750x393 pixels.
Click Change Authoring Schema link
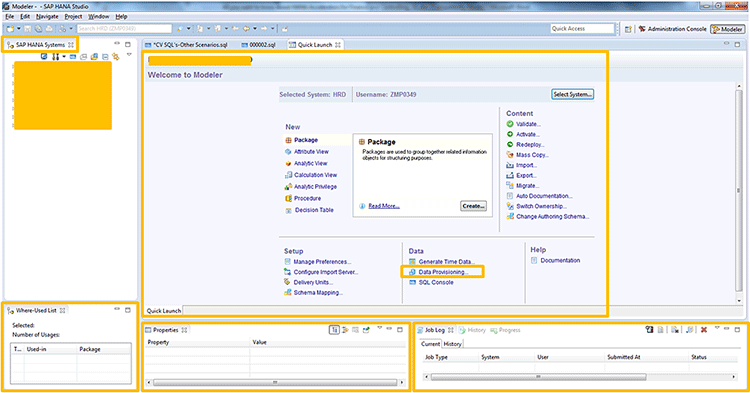[552, 217]
